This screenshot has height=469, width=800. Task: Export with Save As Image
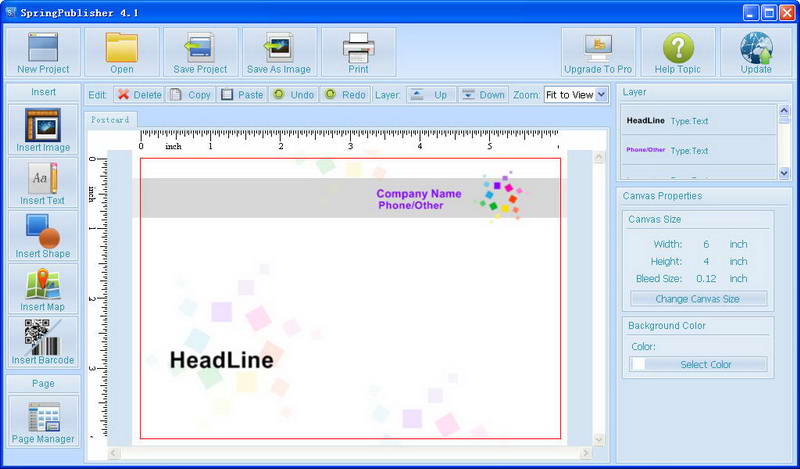point(279,52)
